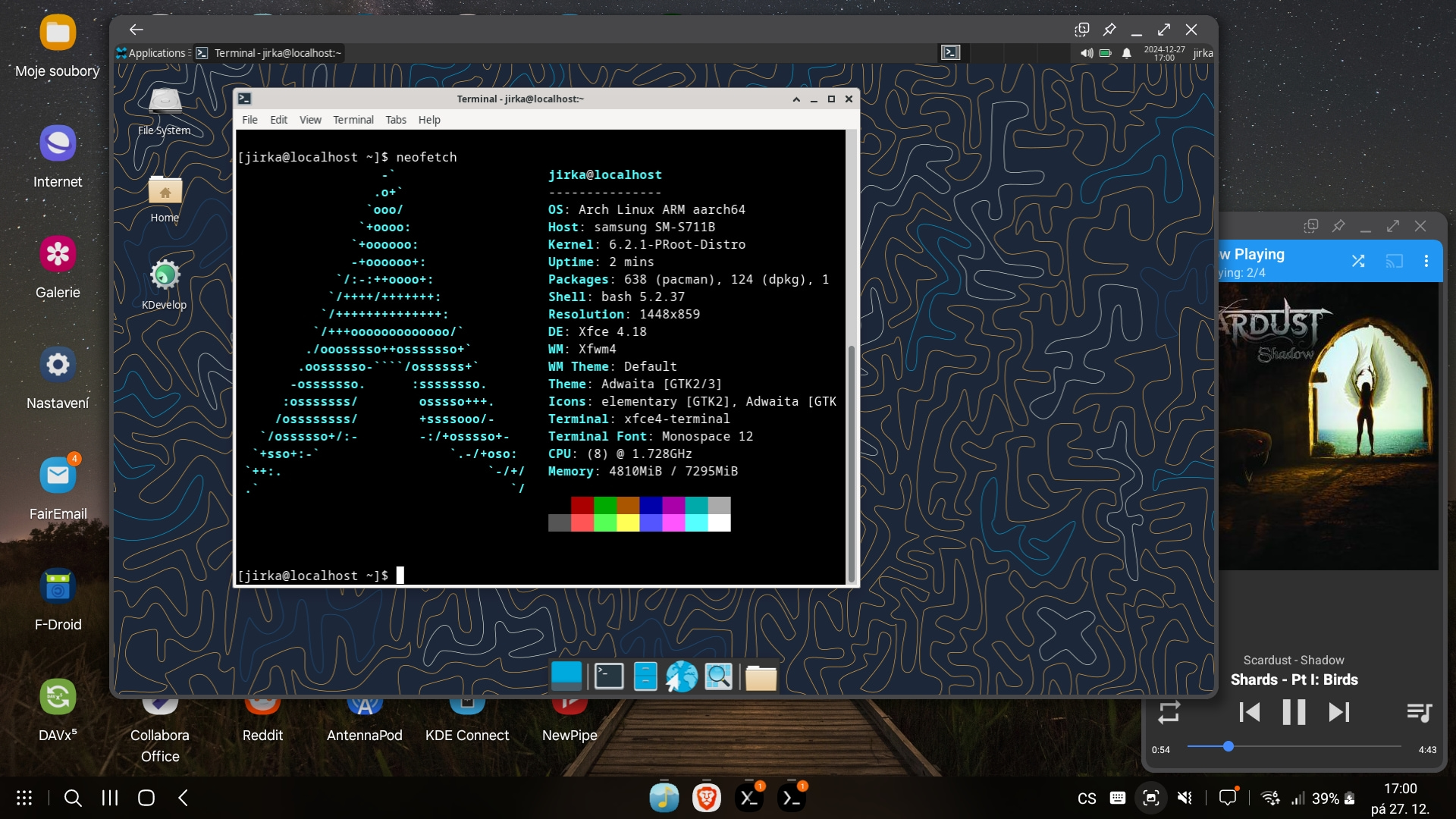The image size is (1456, 819).
Task: Open recent apps in DeX taskbar
Action: [x=110, y=798]
